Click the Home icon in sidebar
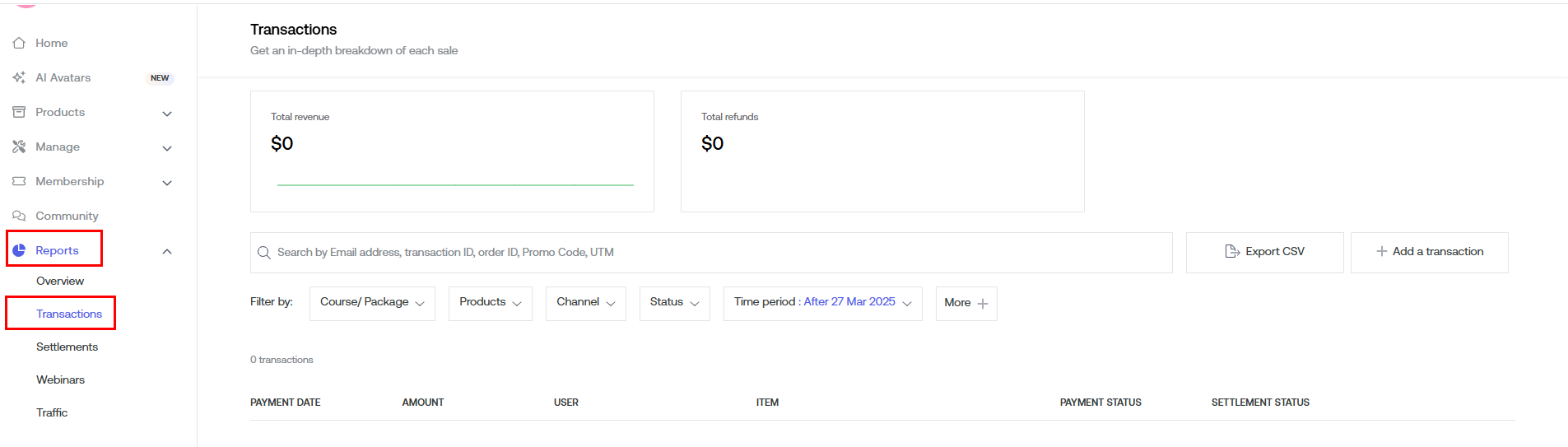The image size is (1568, 447). (x=19, y=43)
